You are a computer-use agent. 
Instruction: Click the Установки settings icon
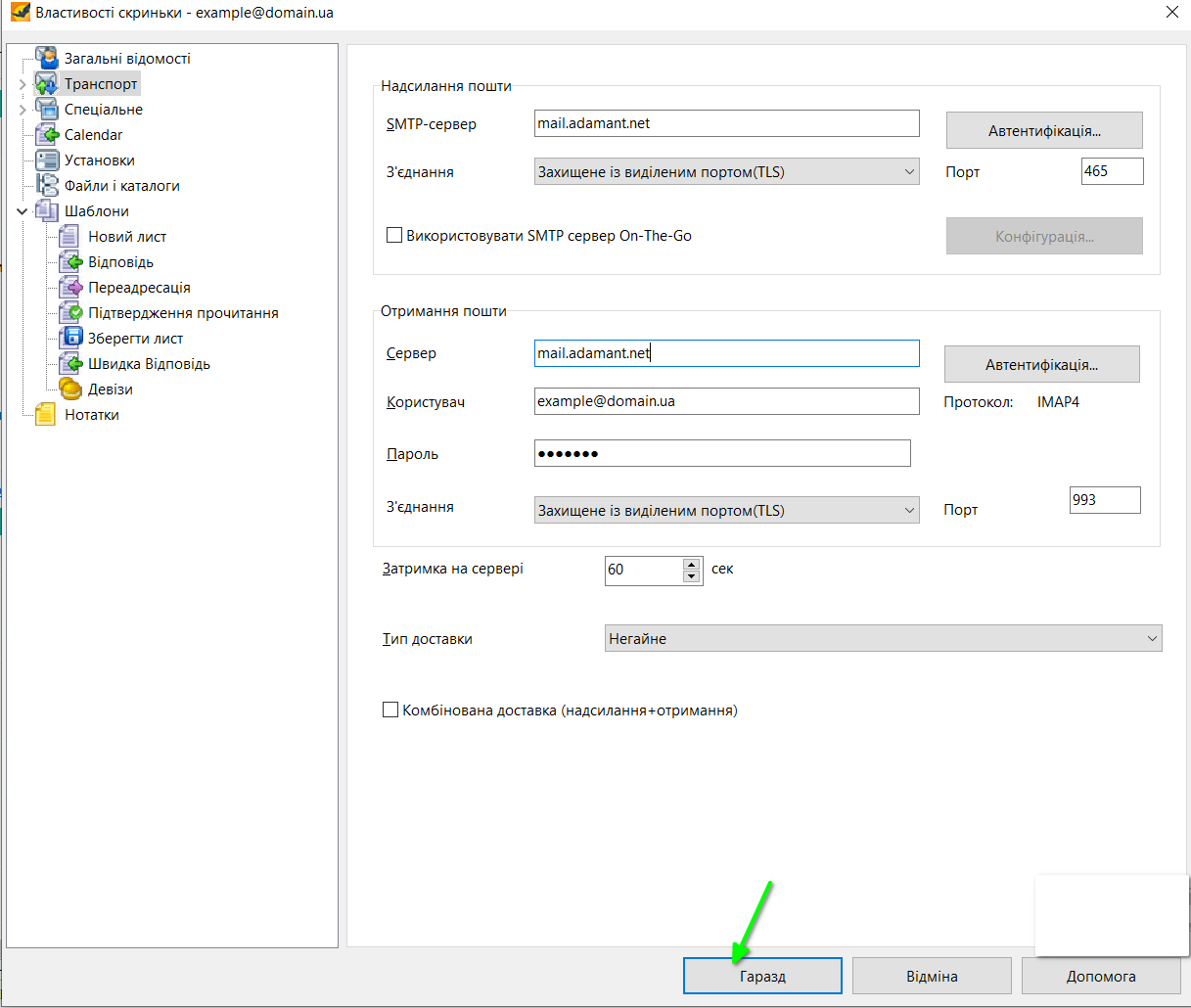(x=47, y=160)
